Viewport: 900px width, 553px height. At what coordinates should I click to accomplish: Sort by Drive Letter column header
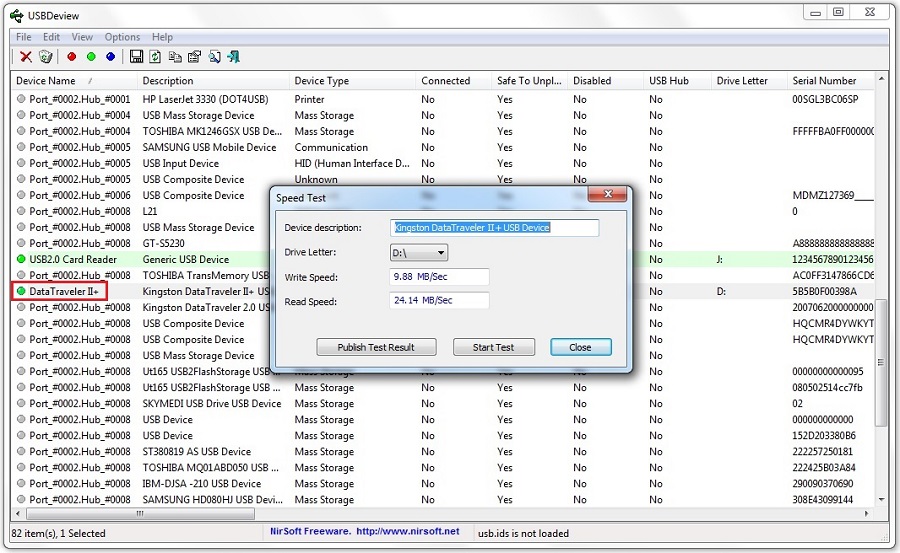pos(749,80)
